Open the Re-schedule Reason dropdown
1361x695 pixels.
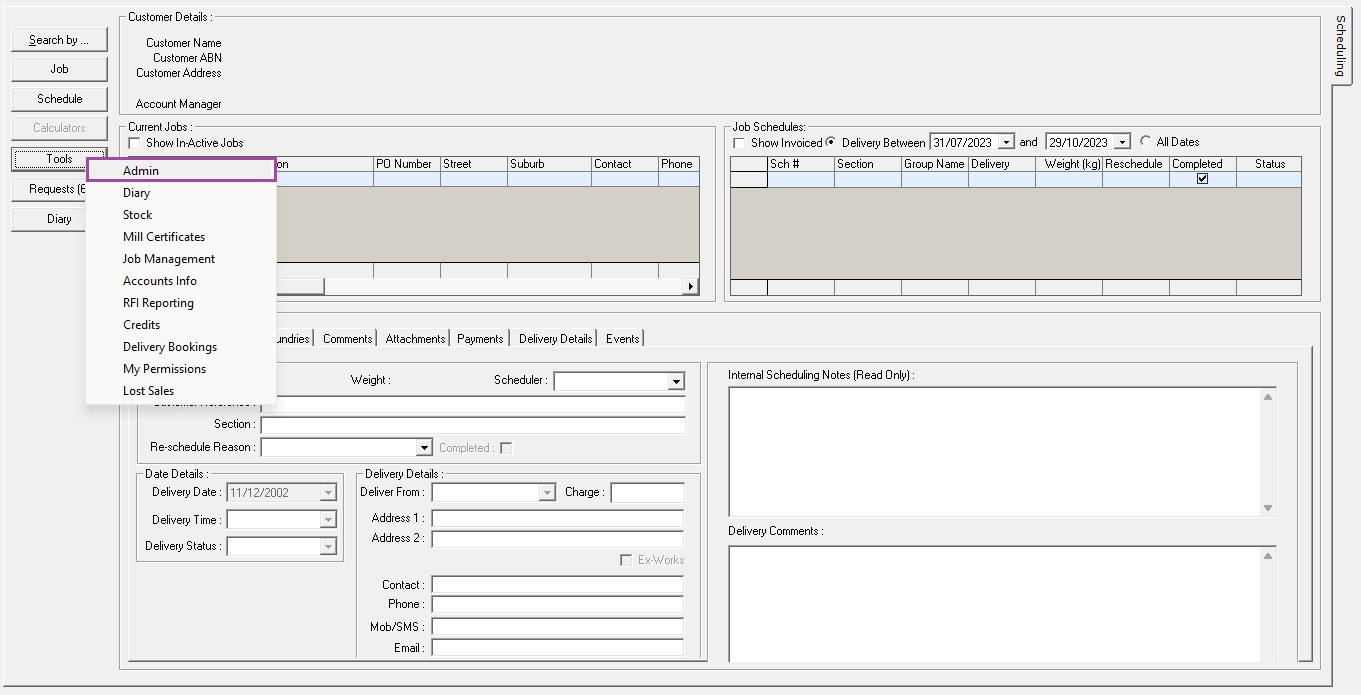click(x=424, y=448)
